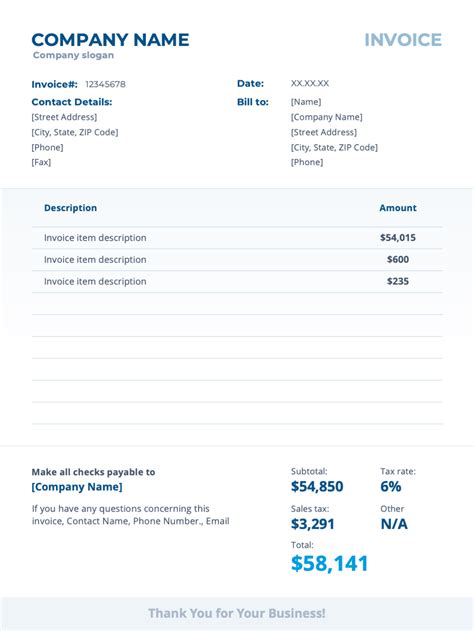Click the Thank You for Your Business banner
The height and width of the screenshot is (631, 474).
coord(237,613)
